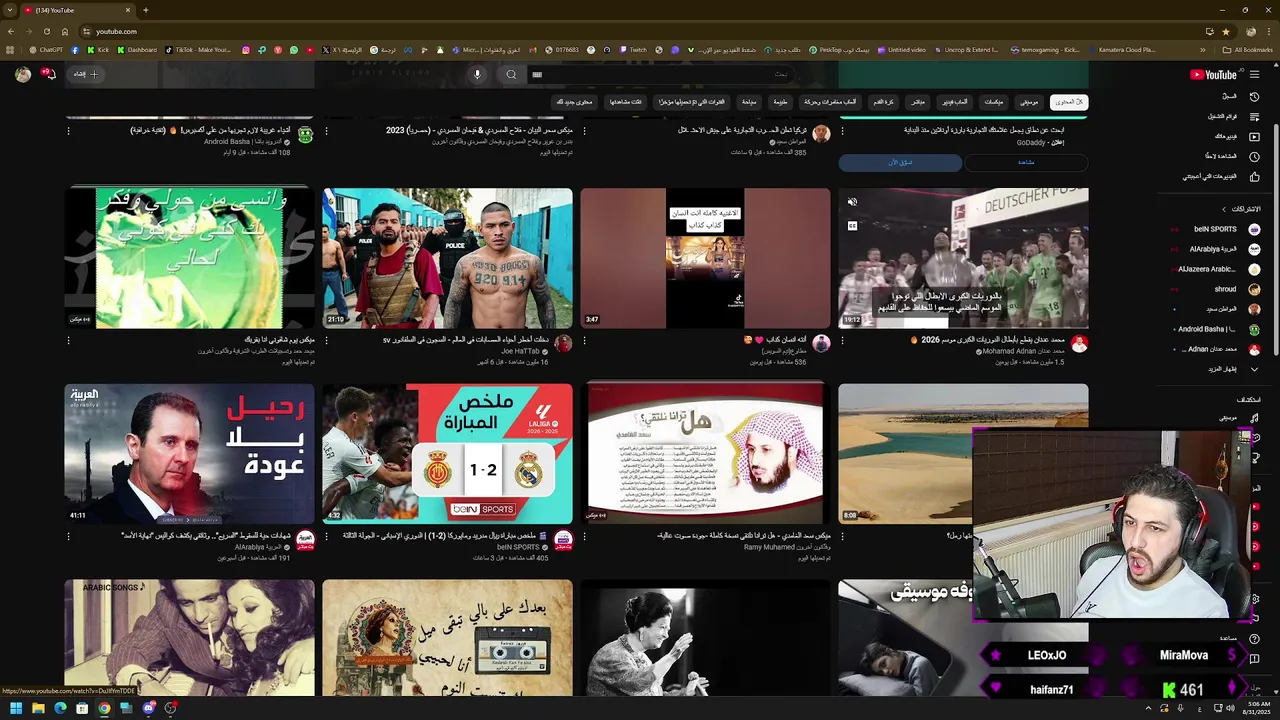This screenshot has height=720, width=1280.
Task: Expand the Subscriptions section header arrow
Action: (1224, 209)
